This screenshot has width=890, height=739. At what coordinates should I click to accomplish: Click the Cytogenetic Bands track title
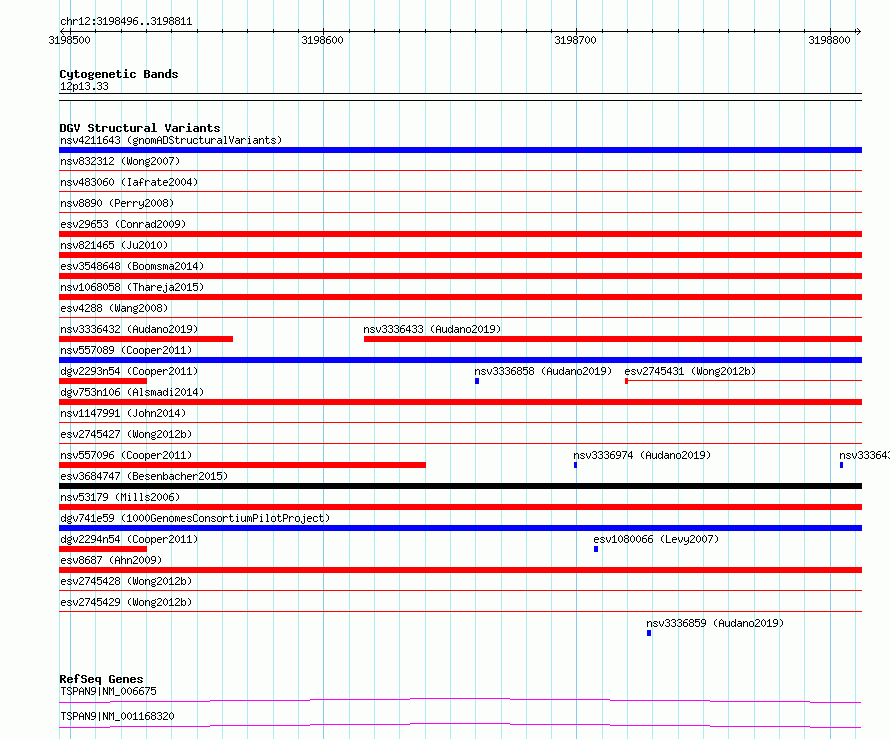point(119,74)
